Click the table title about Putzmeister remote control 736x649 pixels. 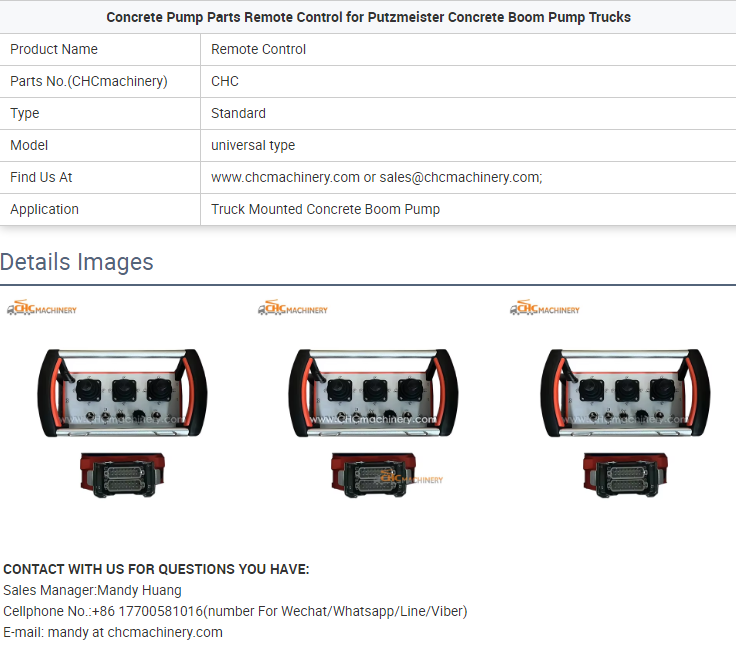(368, 17)
